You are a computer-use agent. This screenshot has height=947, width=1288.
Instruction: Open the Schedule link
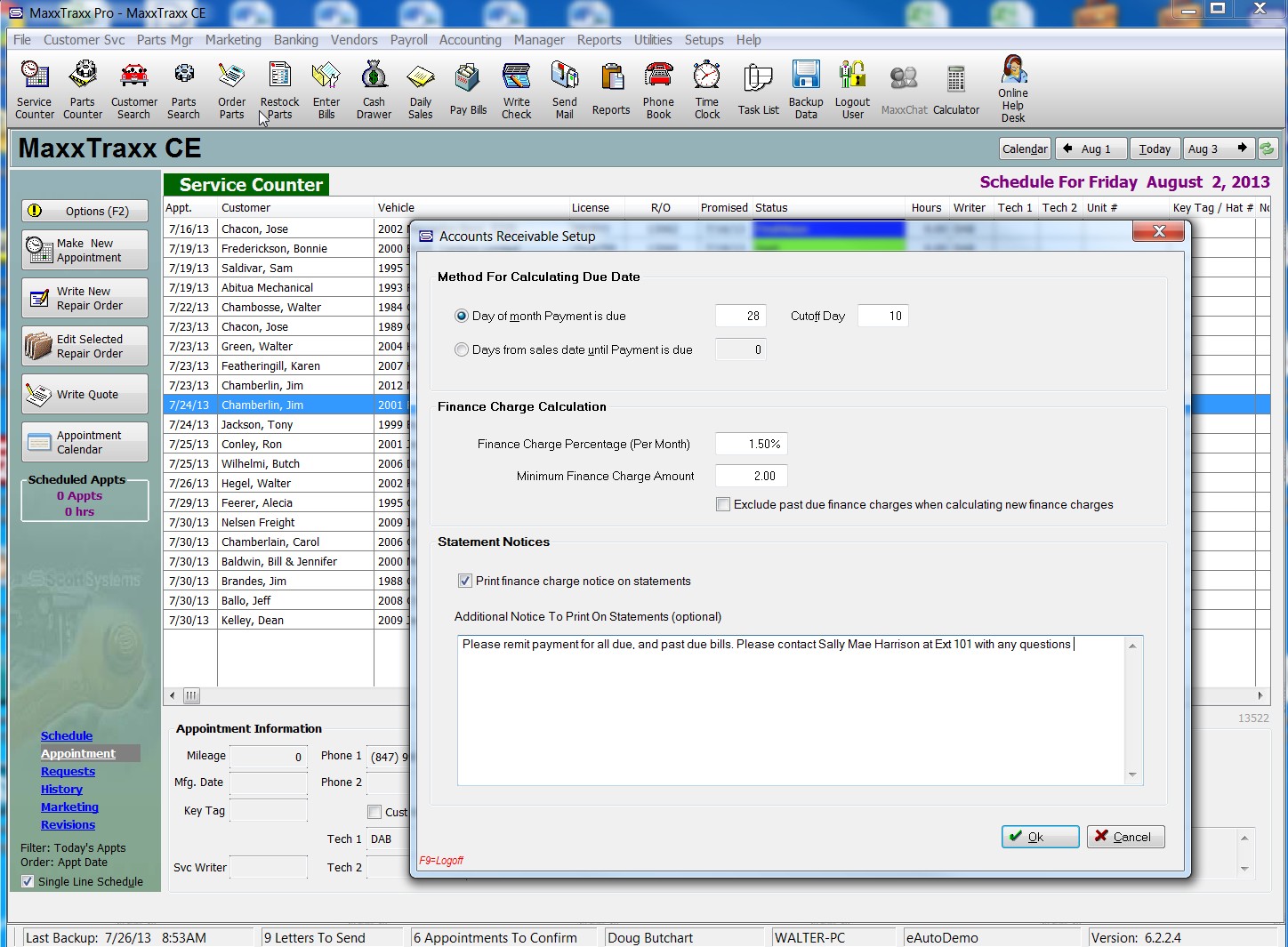coord(67,735)
